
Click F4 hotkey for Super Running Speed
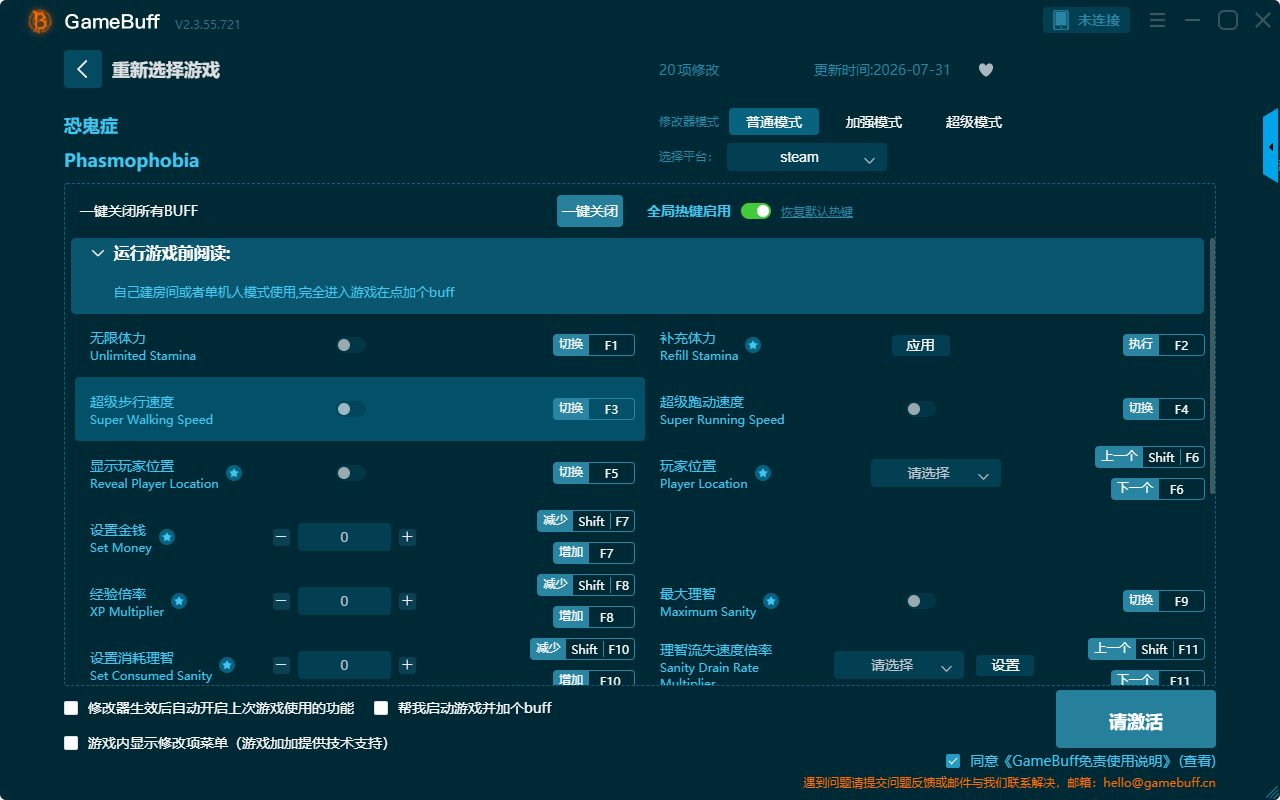(x=1164, y=409)
